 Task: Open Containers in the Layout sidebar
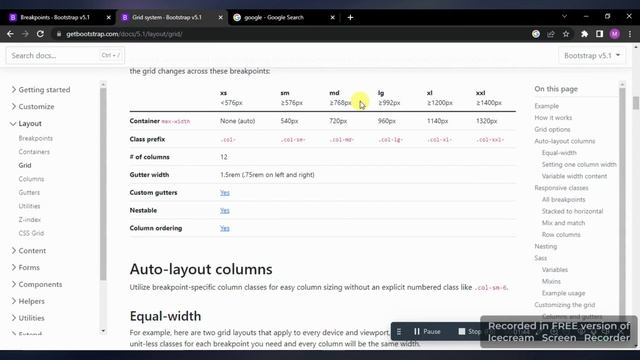click(34, 152)
